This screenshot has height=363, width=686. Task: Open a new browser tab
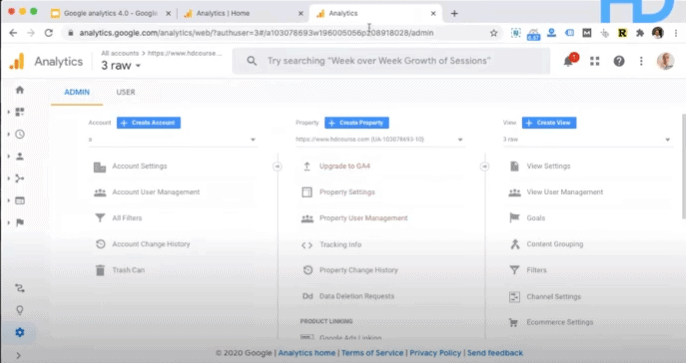click(454, 14)
